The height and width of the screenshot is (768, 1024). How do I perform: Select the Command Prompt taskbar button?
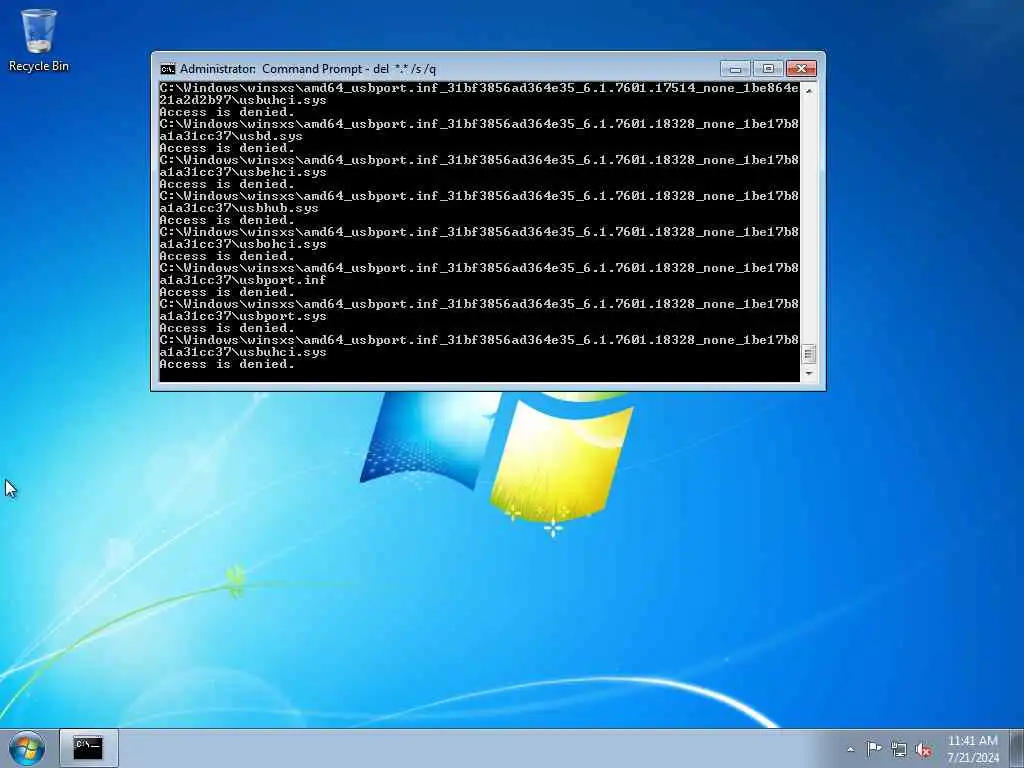coord(89,748)
